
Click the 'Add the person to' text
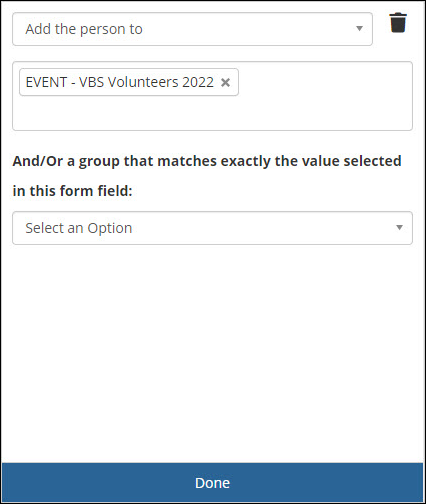click(x=84, y=29)
